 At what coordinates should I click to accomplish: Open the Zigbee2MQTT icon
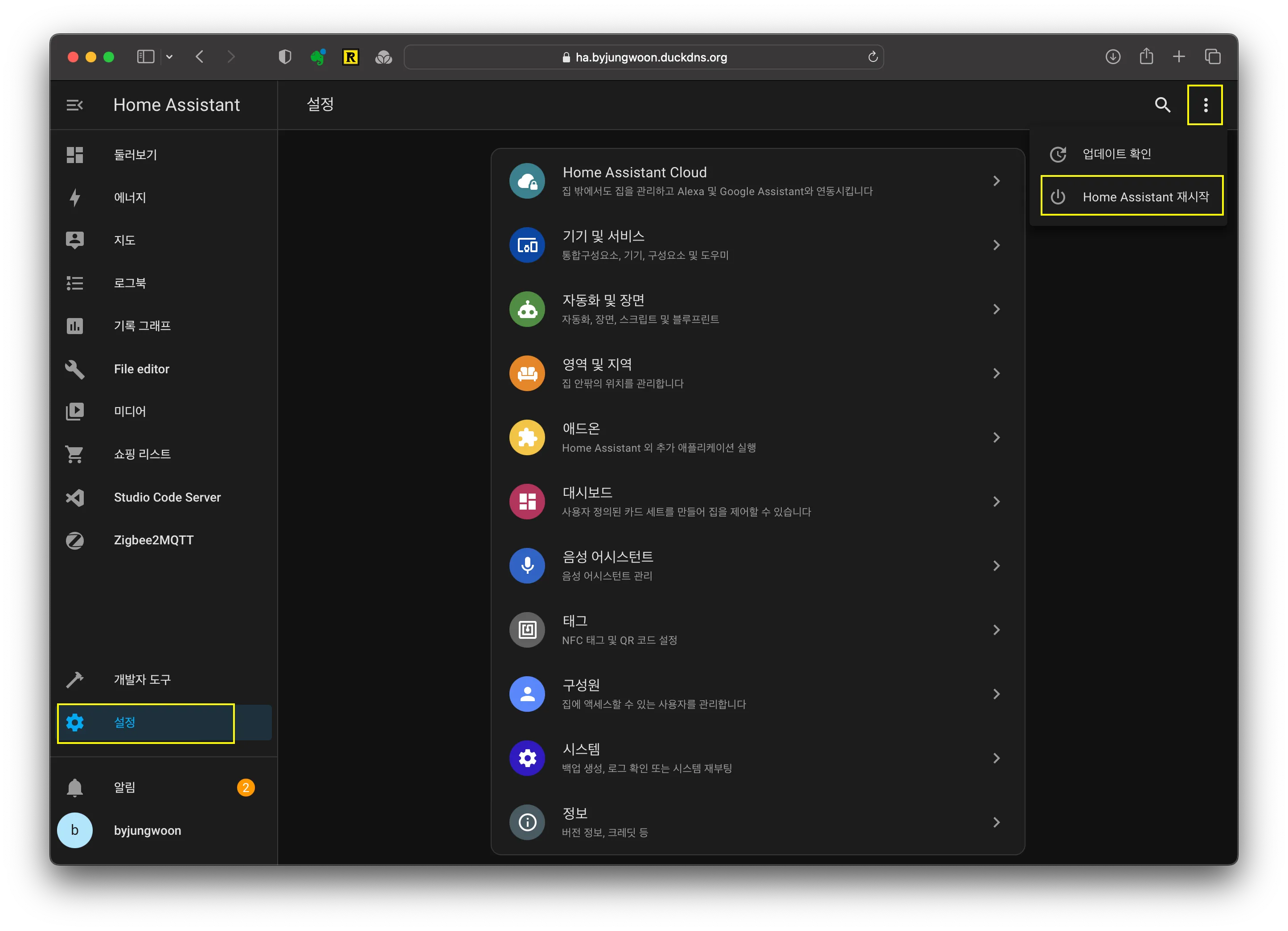click(x=74, y=540)
